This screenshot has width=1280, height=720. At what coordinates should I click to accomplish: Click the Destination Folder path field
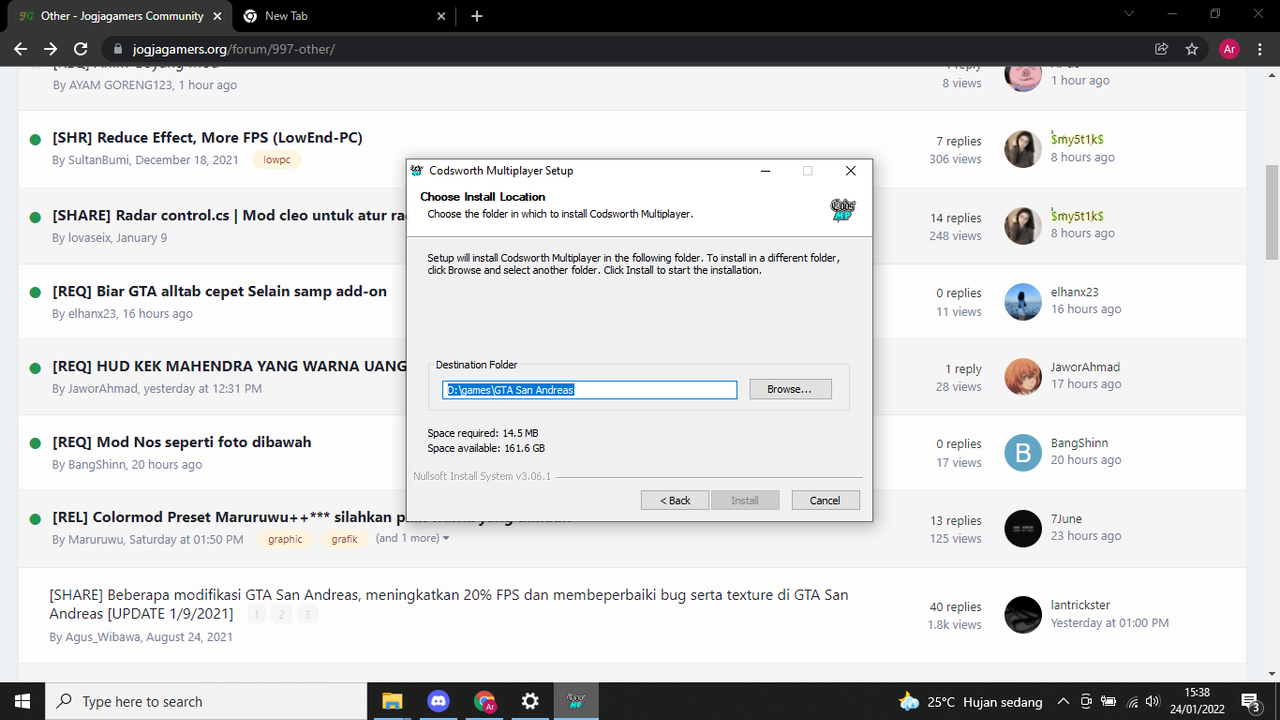(x=590, y=390)
